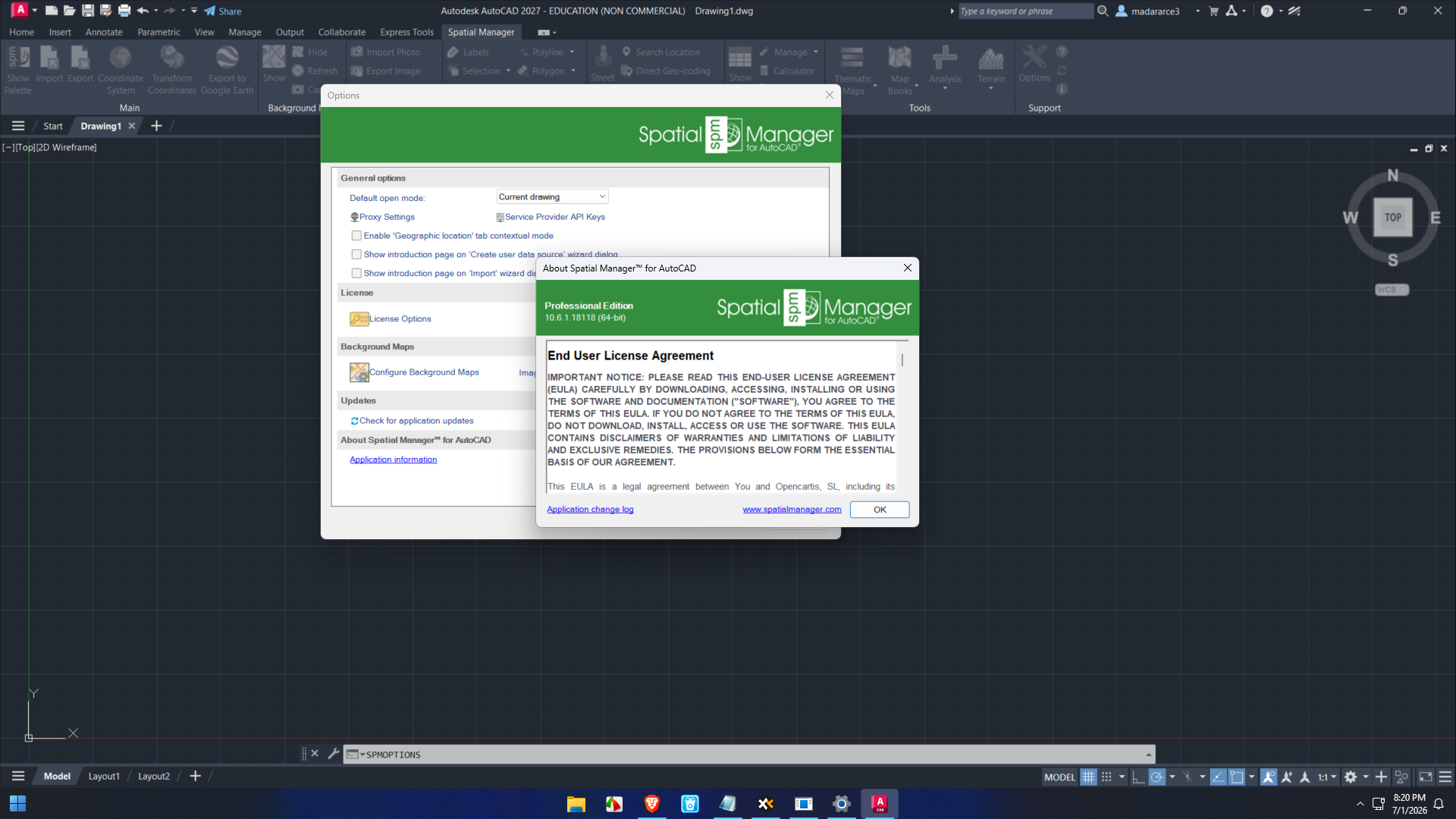Click the Application information link
Viewport: 1456px width, 819px height.
tap(393, 460)
